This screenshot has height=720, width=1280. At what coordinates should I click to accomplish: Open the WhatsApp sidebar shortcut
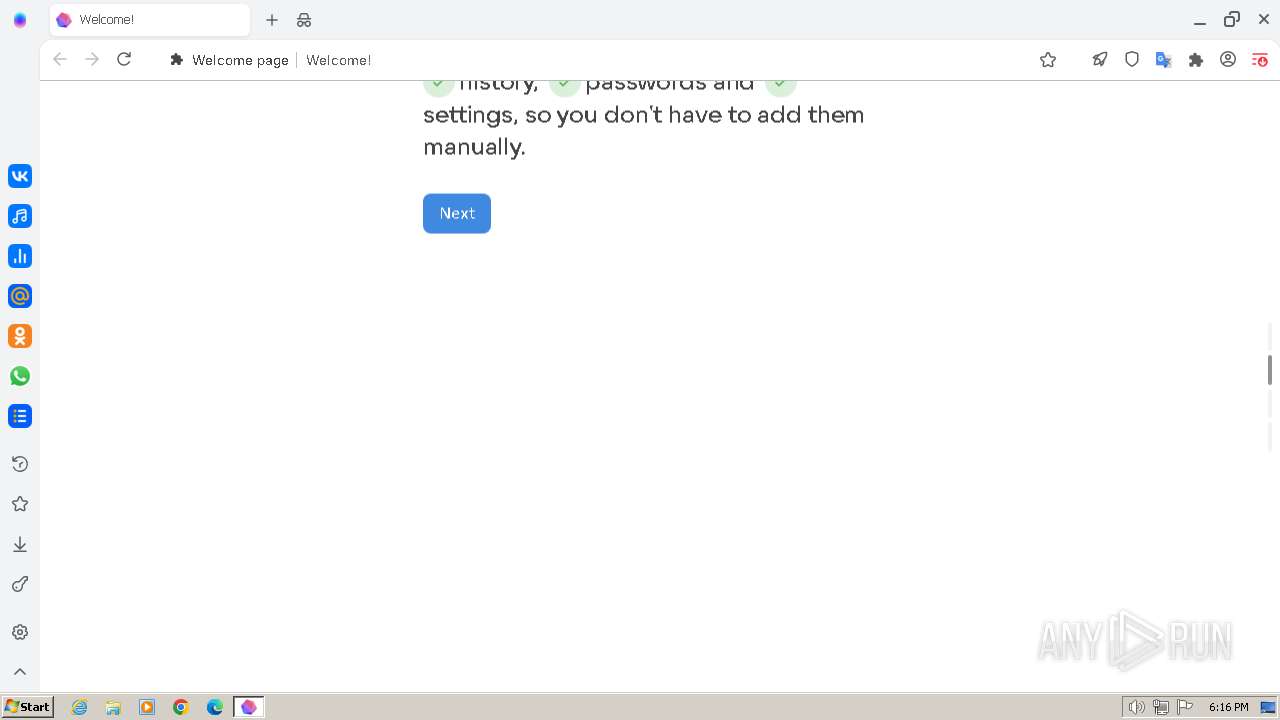point(20,376)
